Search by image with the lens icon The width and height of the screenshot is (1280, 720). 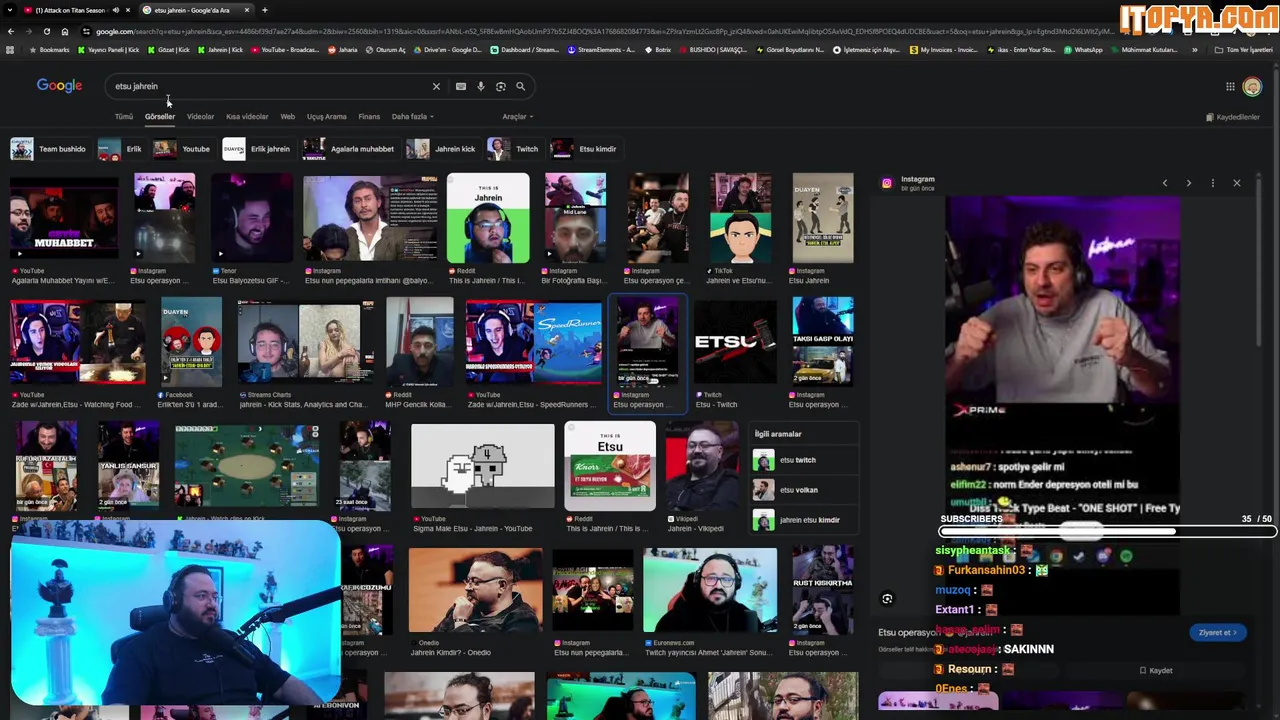pos(501,86)
